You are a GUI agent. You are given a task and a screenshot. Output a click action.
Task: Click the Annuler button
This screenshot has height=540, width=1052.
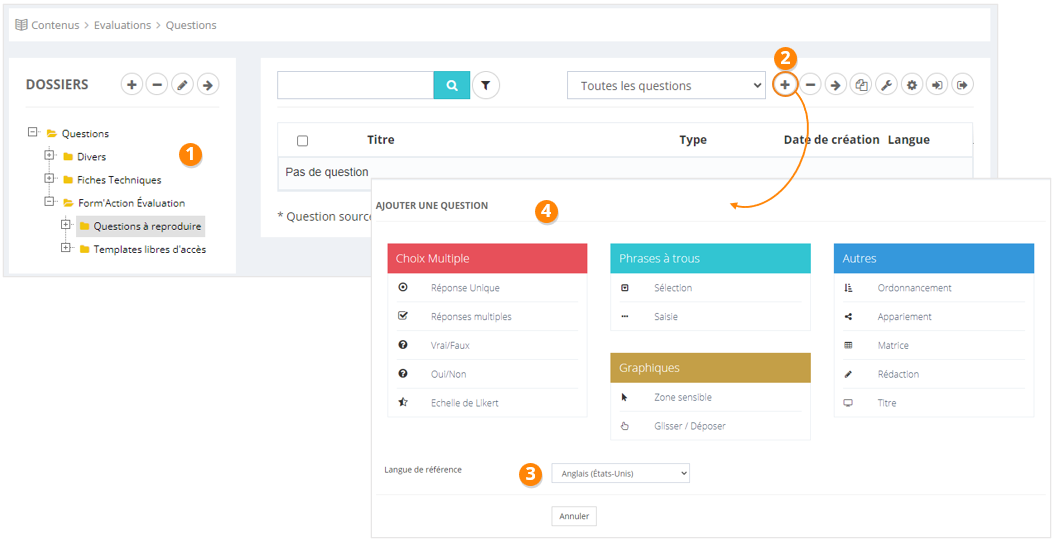pyautogui.click(x=574, y=516)
